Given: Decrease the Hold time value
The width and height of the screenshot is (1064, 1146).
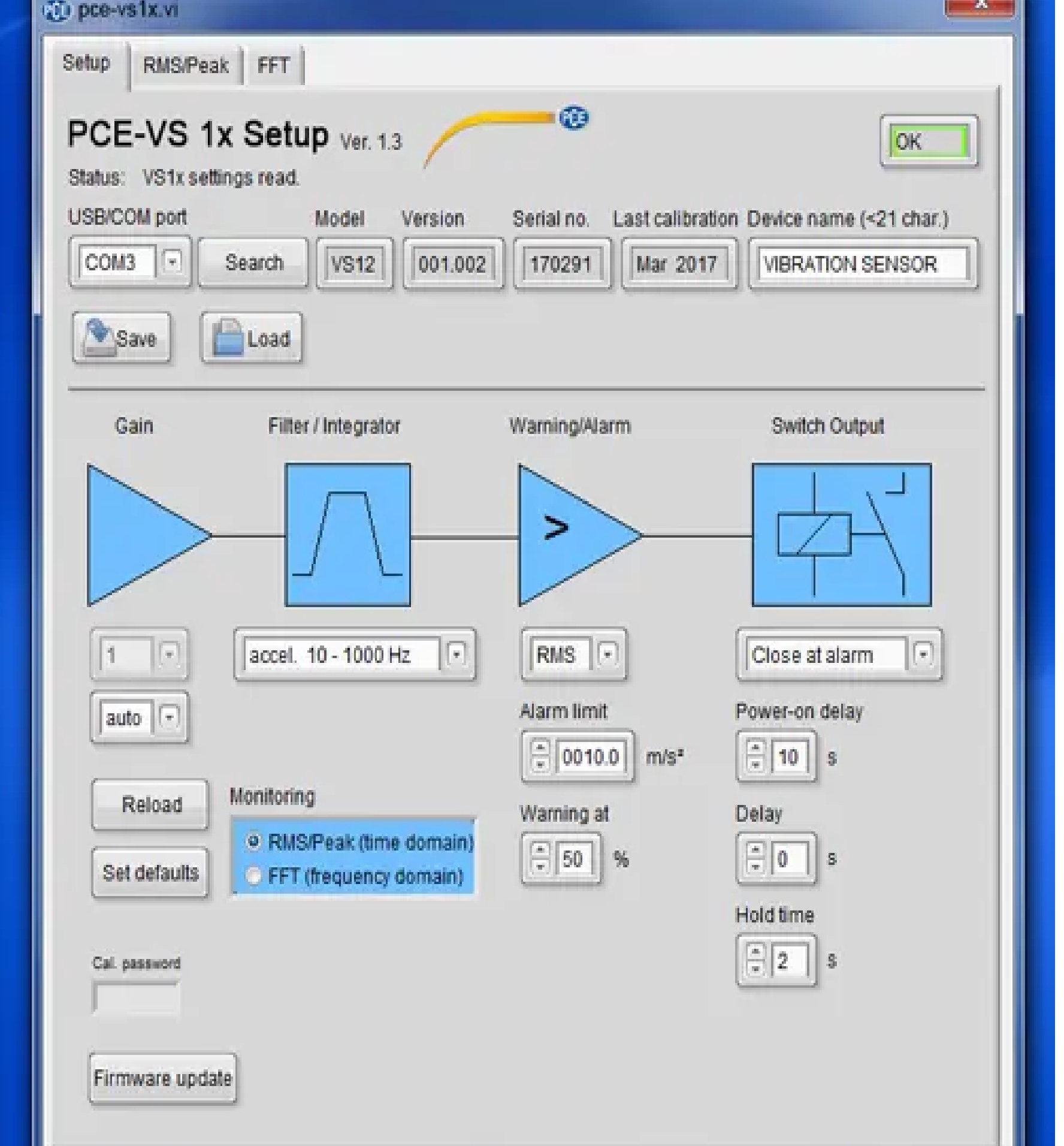Looking at the screenshot, I should (755, 968).
